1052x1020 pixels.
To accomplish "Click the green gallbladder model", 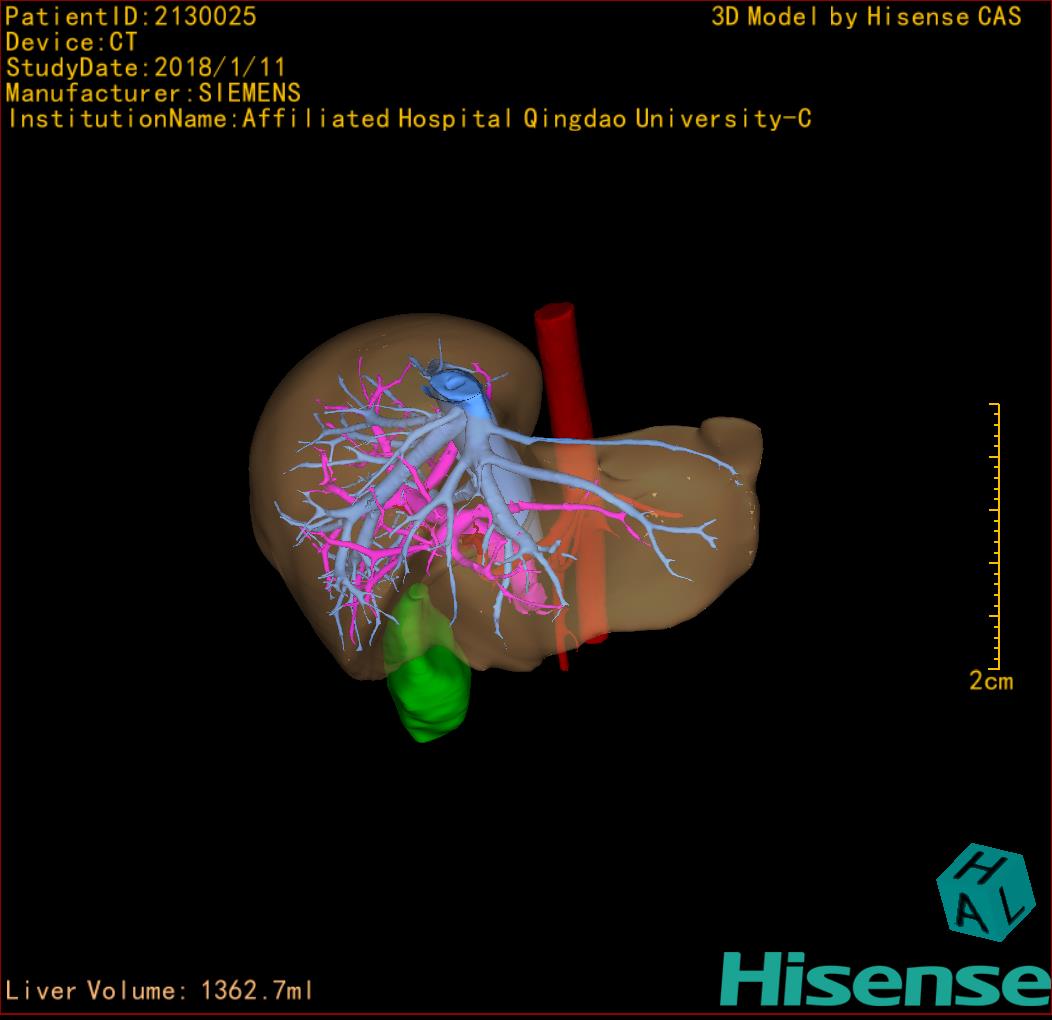I will [427, 664].
